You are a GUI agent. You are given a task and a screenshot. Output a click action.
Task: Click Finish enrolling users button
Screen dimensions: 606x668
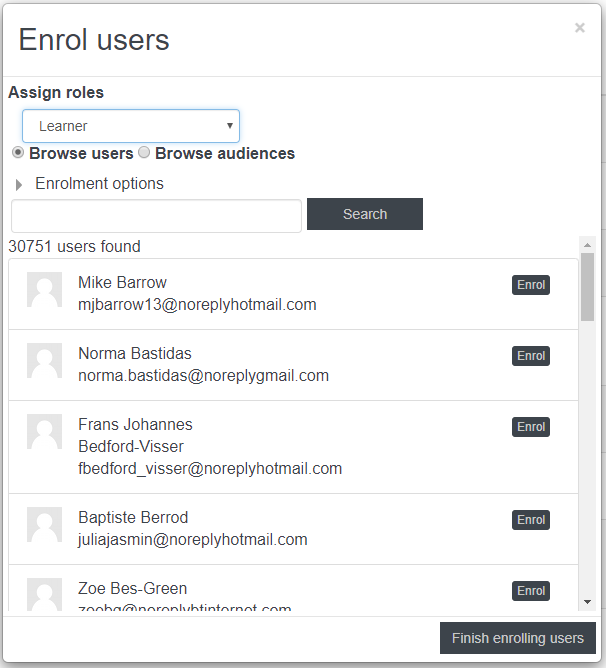[517, 638]
